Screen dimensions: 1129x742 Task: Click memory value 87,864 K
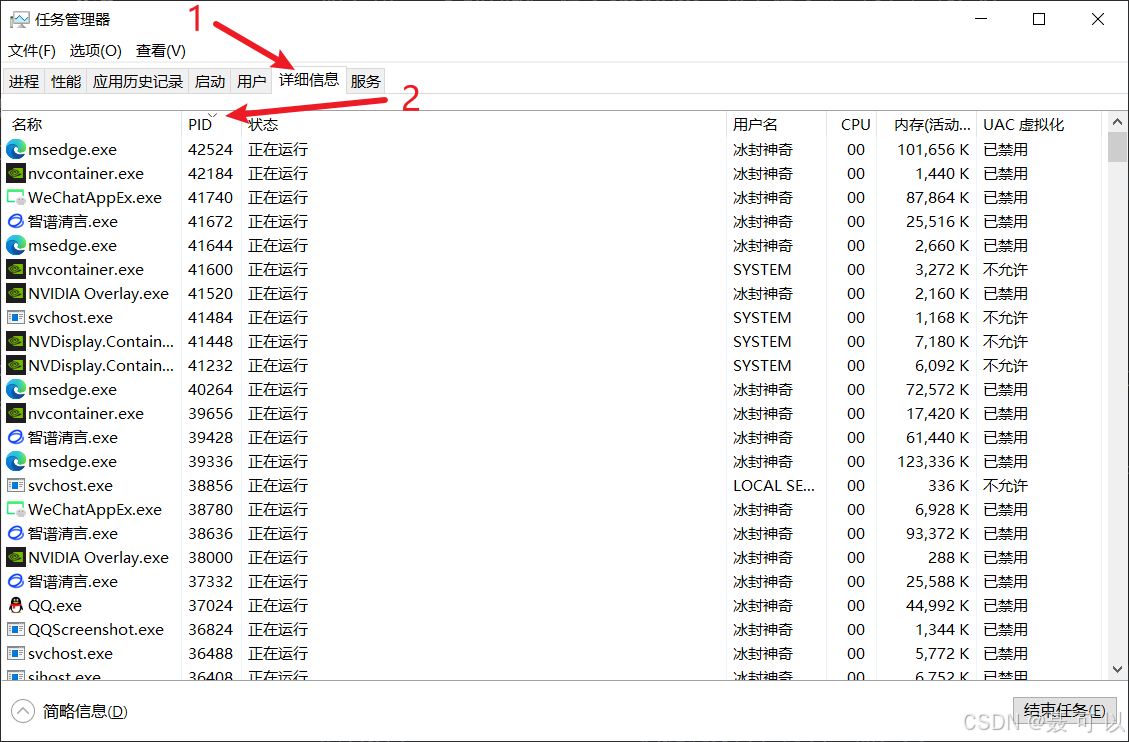[x=937, y=197]
